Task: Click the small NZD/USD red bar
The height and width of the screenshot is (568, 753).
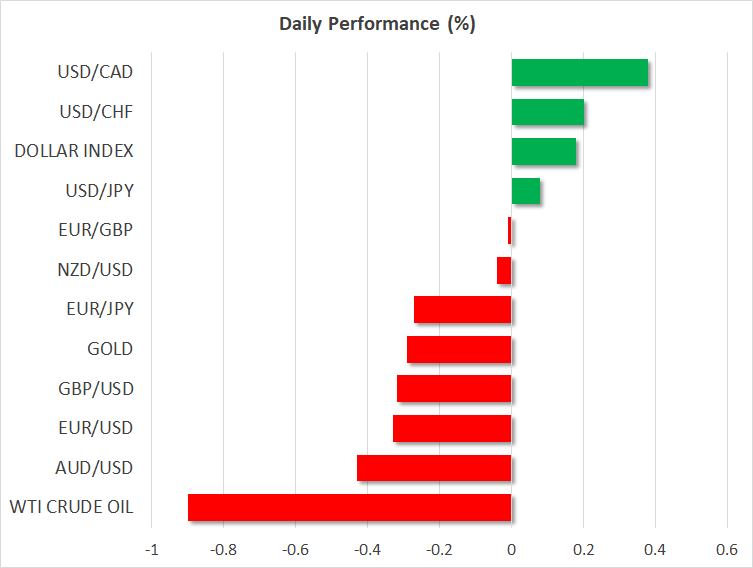Action: coord(504,270)
